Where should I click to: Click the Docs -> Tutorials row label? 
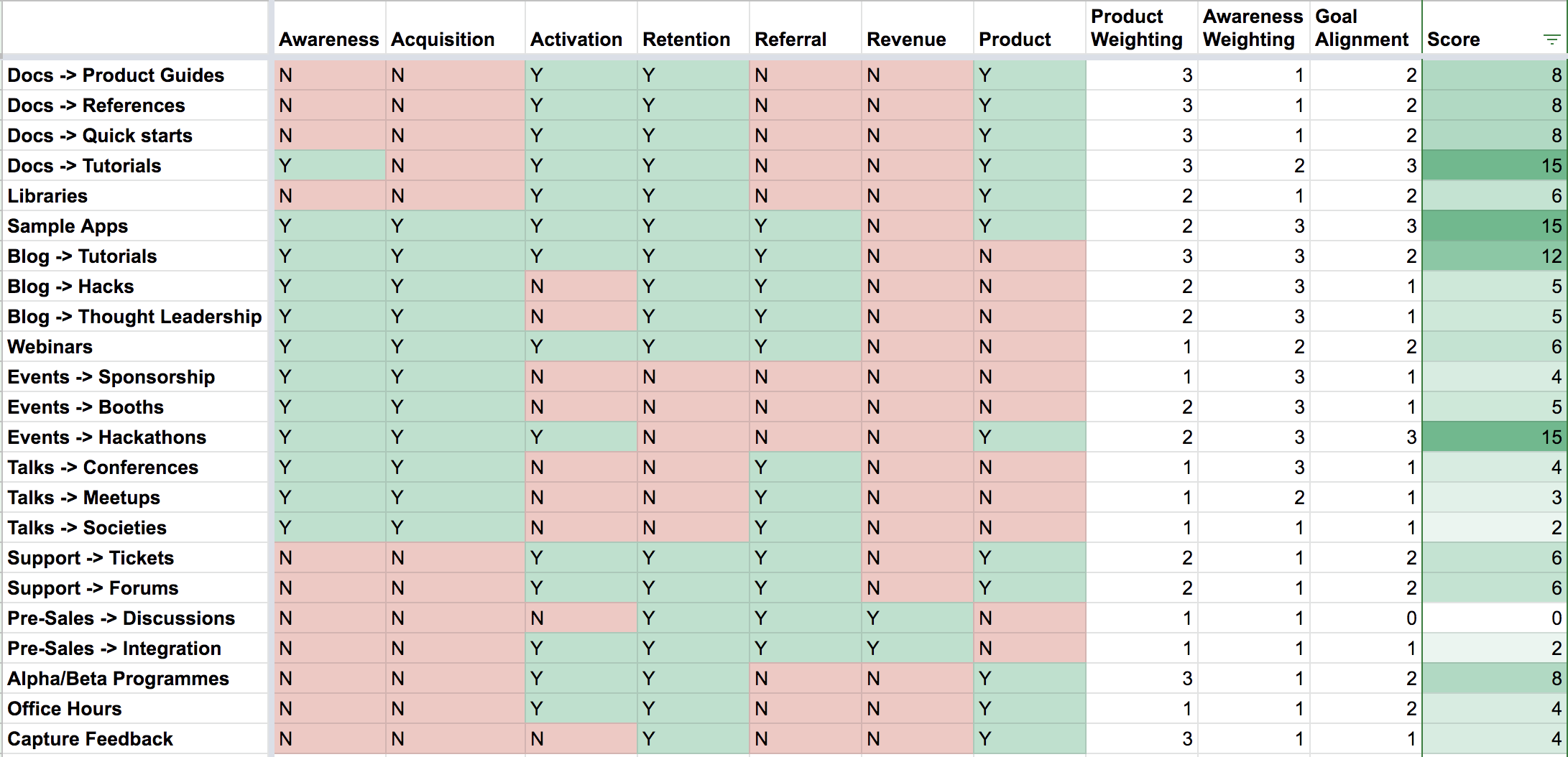84,166
